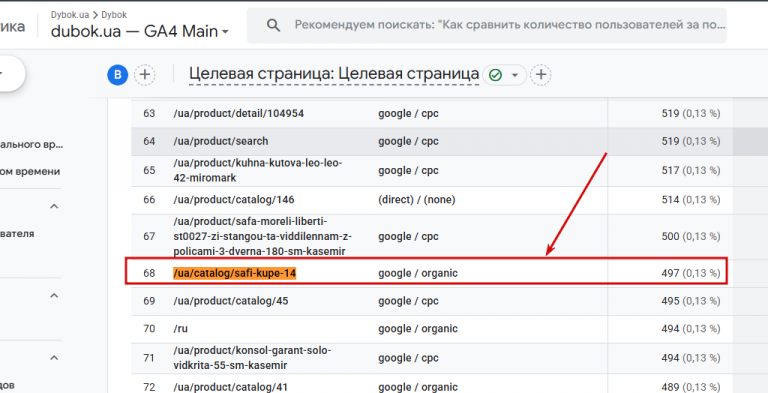The image size is (768, 393).
Task: Click report title Целевая страница: Целевая страница
Action: tap(334, 75)
